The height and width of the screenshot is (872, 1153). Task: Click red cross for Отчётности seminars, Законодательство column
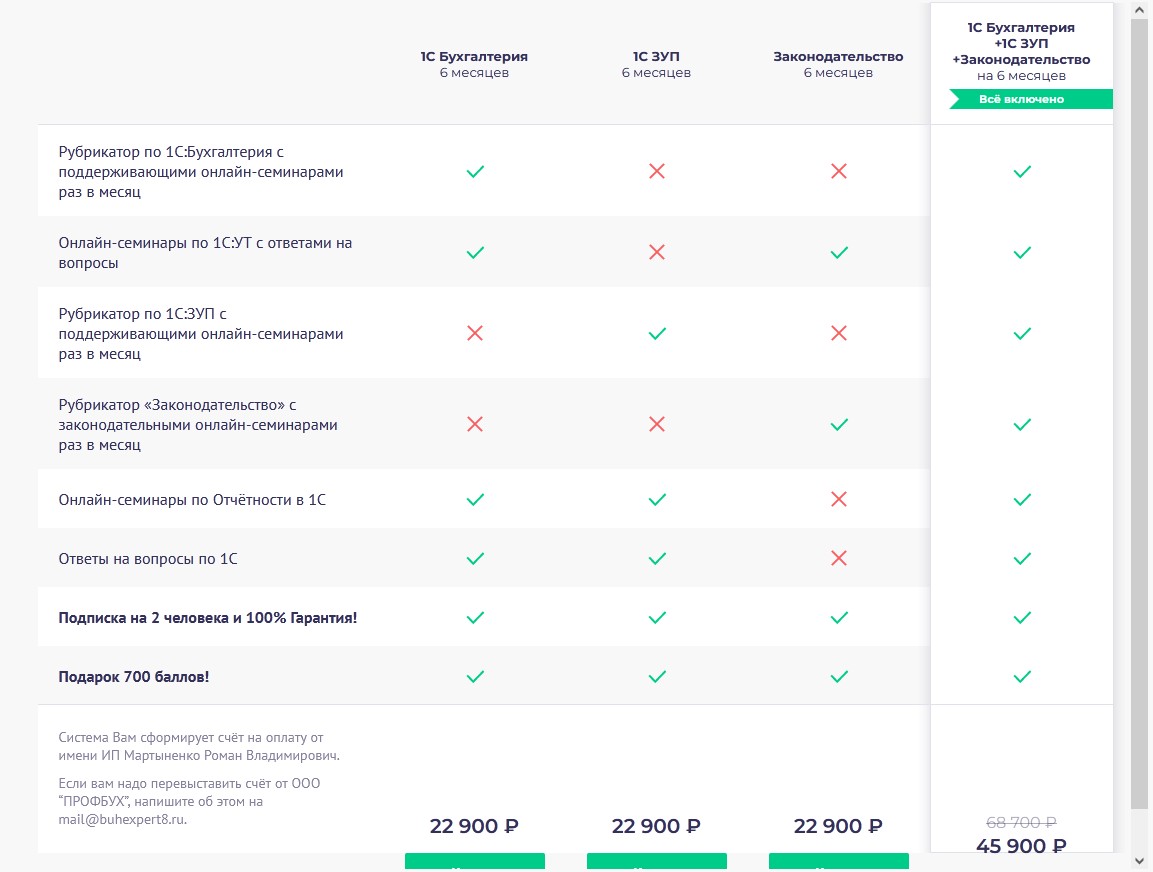(839, 499)
